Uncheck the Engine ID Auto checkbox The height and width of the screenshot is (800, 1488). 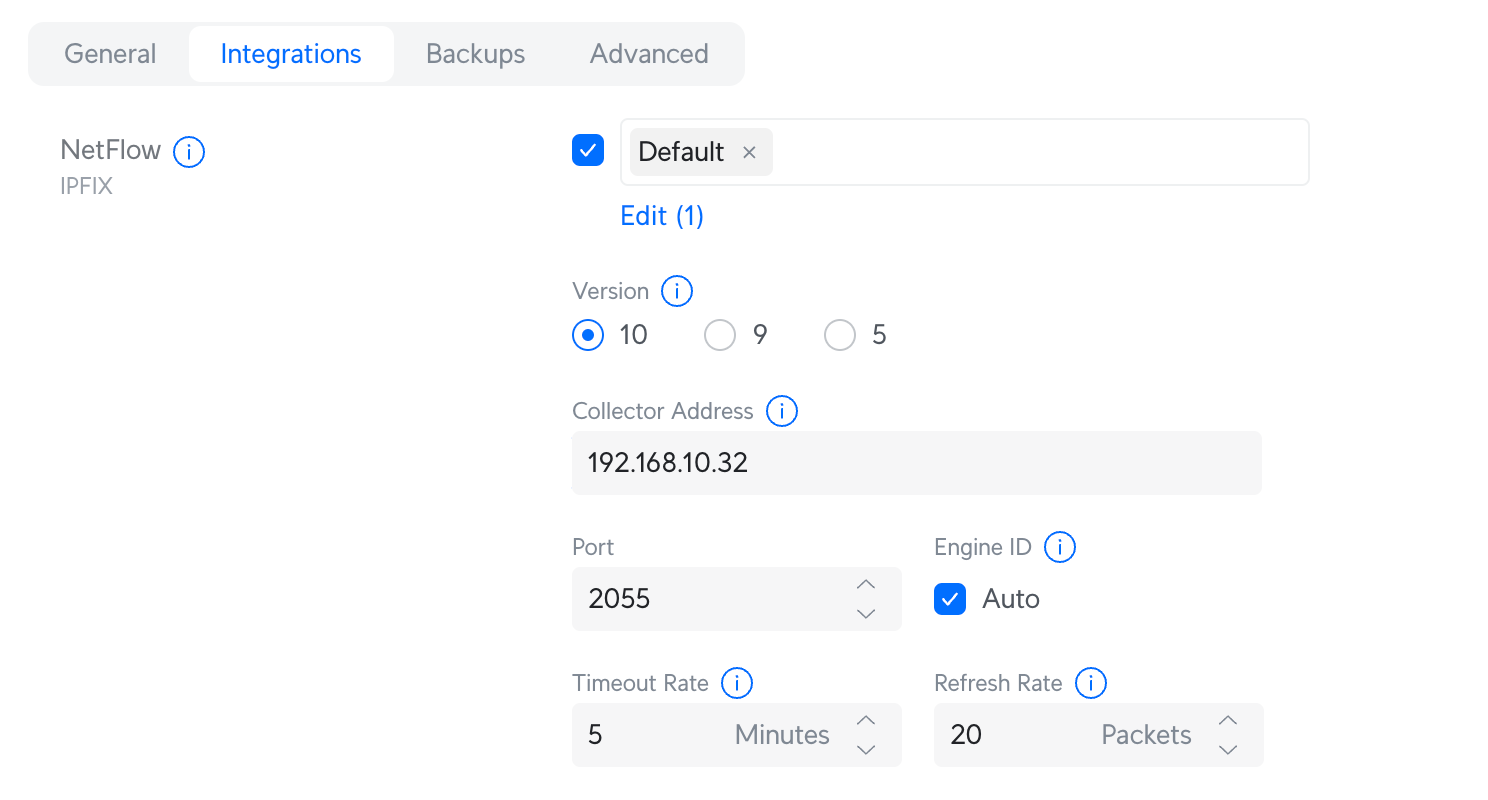950,599
